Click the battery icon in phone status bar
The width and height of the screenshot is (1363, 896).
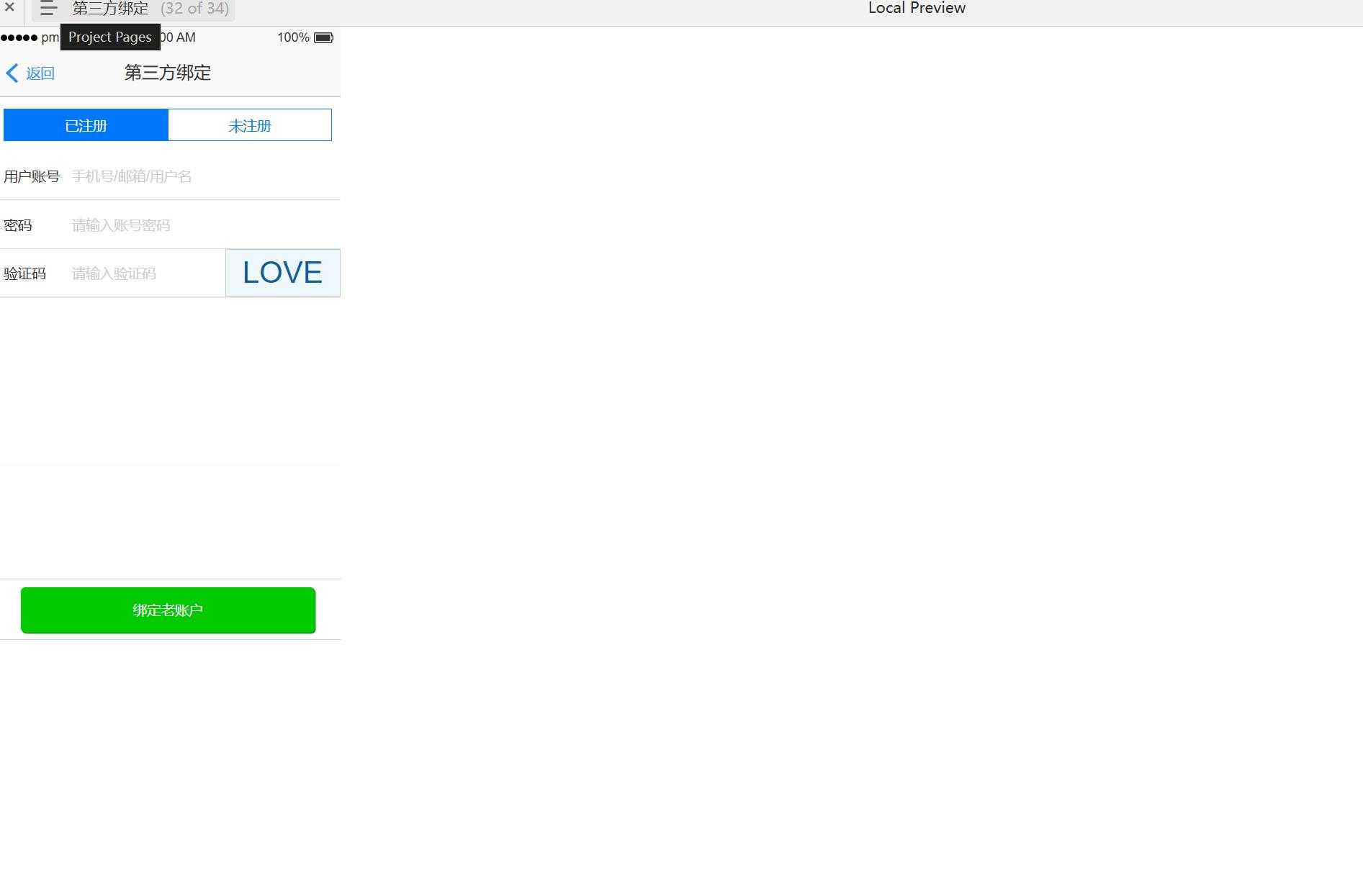click(x=323, y=37)
